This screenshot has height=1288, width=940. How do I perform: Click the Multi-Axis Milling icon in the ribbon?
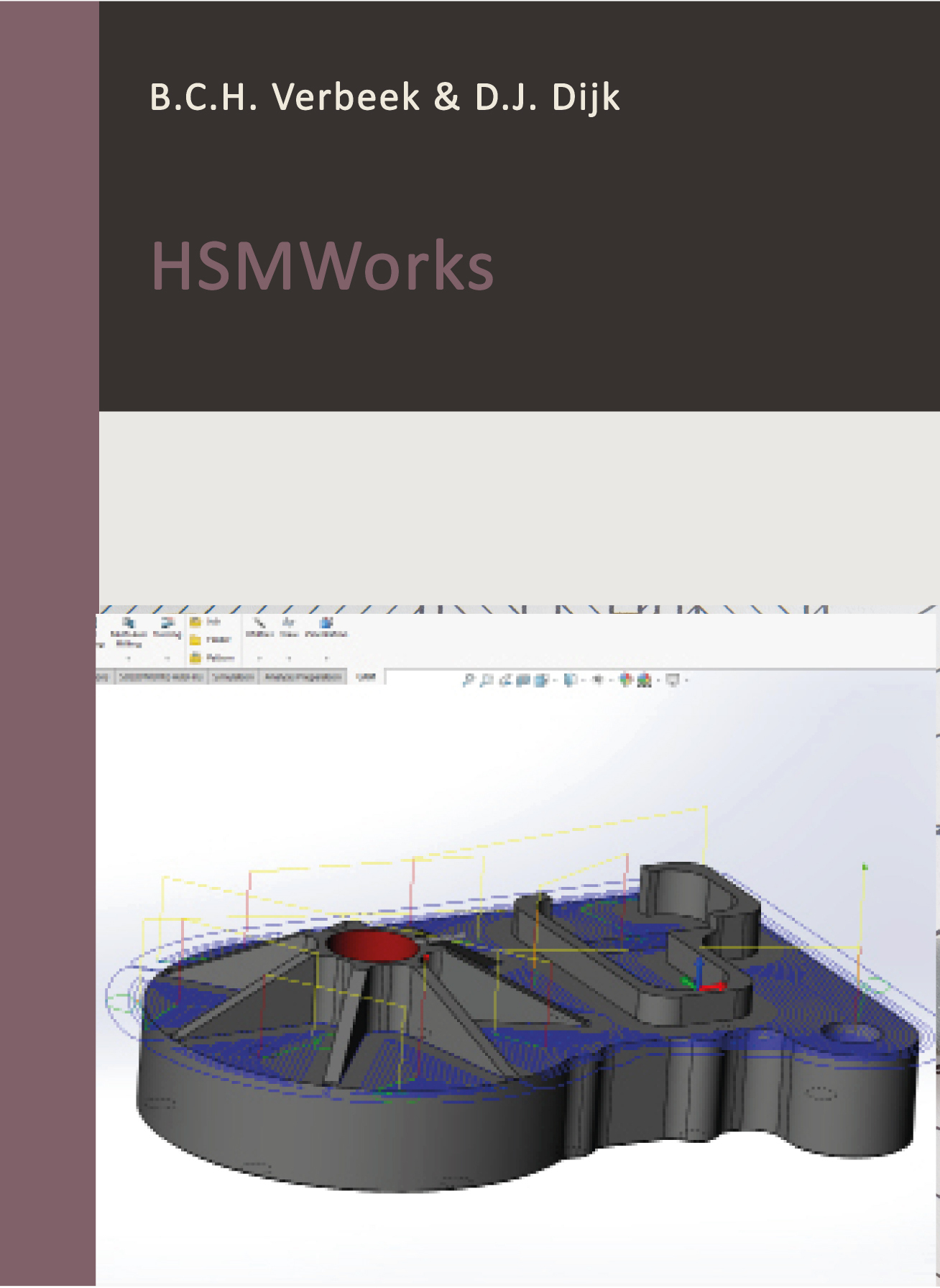coord(129,622)
